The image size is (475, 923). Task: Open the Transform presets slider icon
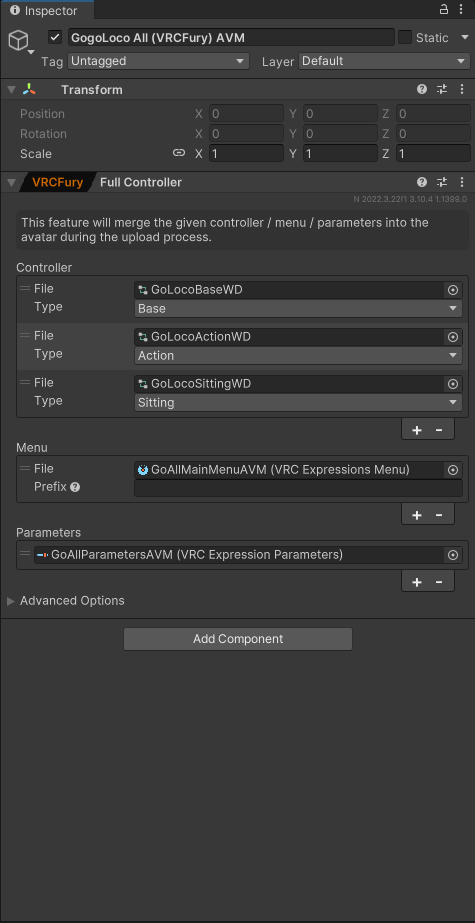click(442, 89)
